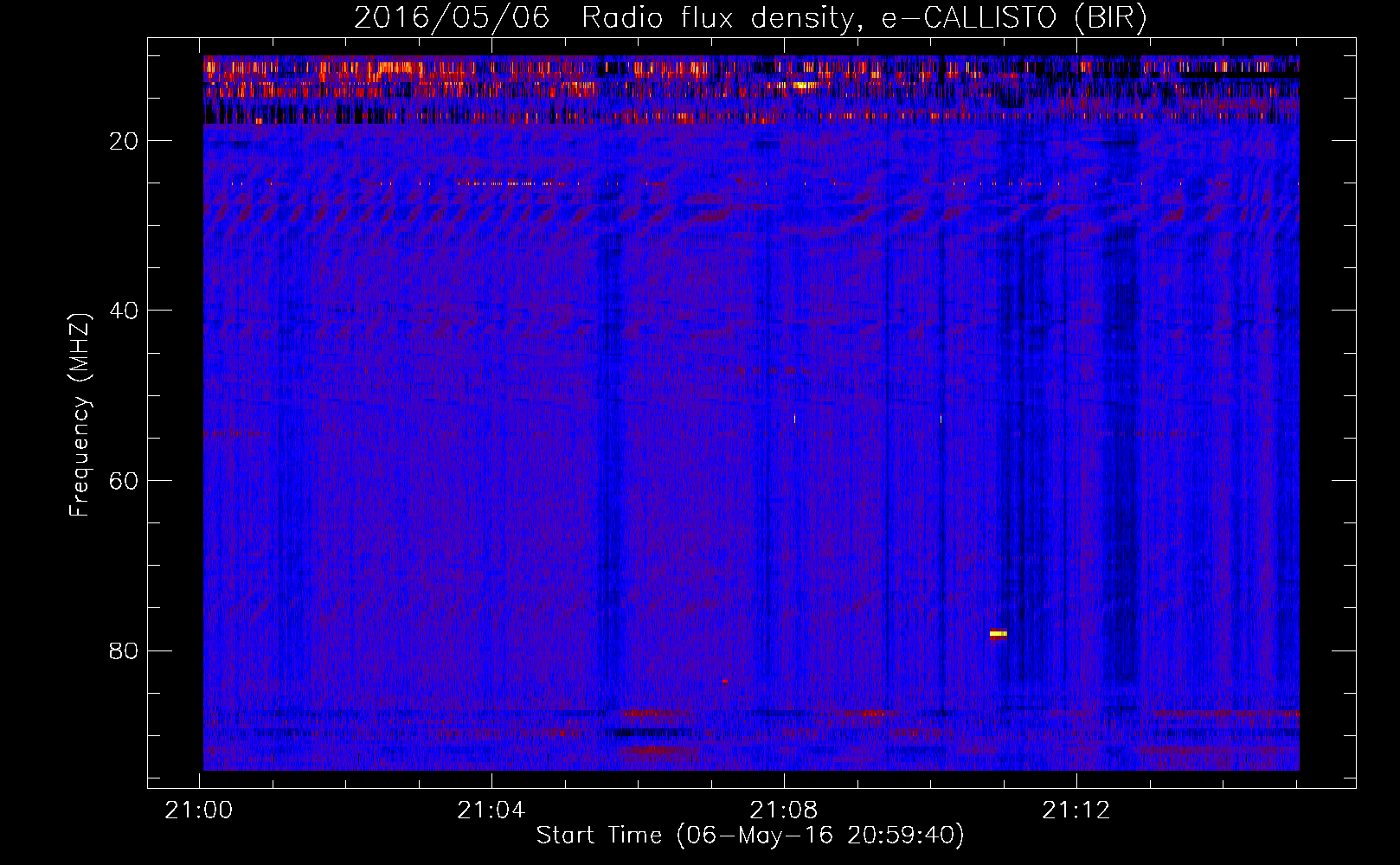
Task: Click the "21:04" time tick label
Action: (x=491, y=811)
